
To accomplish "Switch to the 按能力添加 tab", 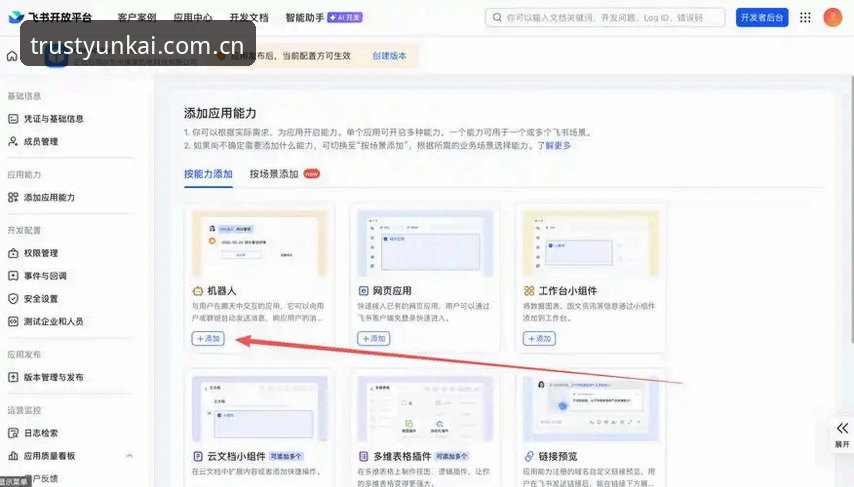I will [x=208, y=174].
